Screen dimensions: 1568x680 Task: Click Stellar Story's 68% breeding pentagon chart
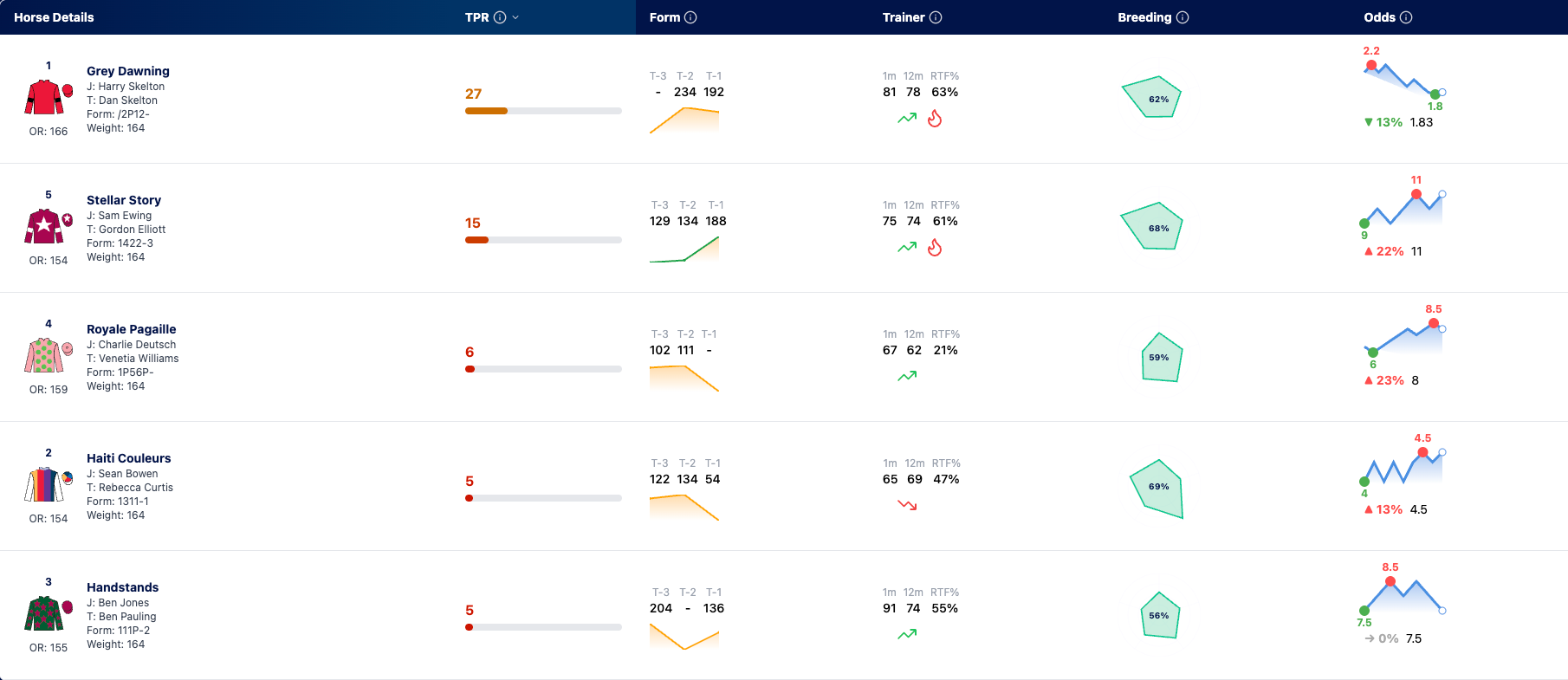click(x=1151, y=226)
